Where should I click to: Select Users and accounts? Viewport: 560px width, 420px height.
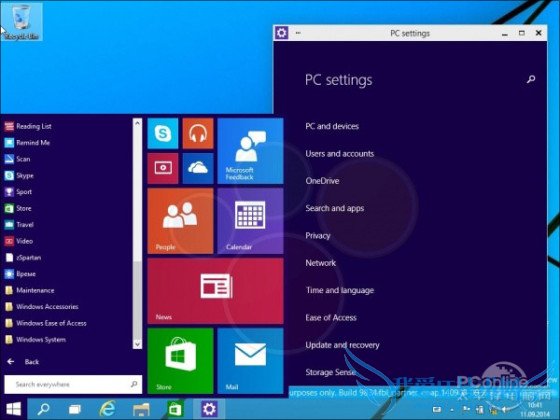(340, 154)
